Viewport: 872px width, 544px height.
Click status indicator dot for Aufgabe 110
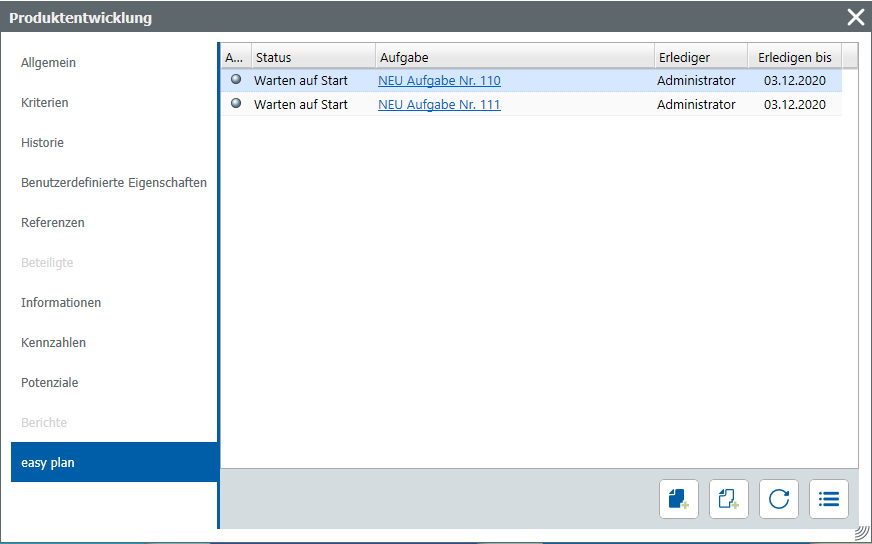[x=236, y=80]
